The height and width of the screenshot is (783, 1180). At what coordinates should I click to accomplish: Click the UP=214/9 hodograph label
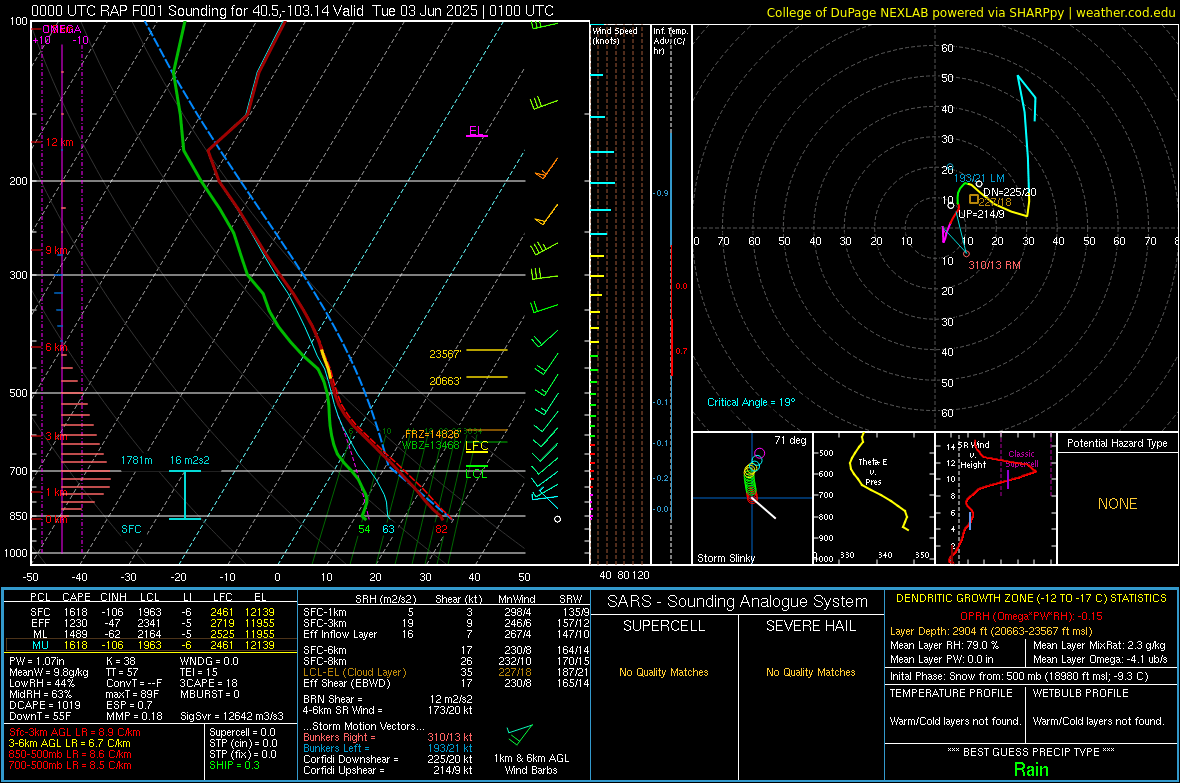coord(981,215)
